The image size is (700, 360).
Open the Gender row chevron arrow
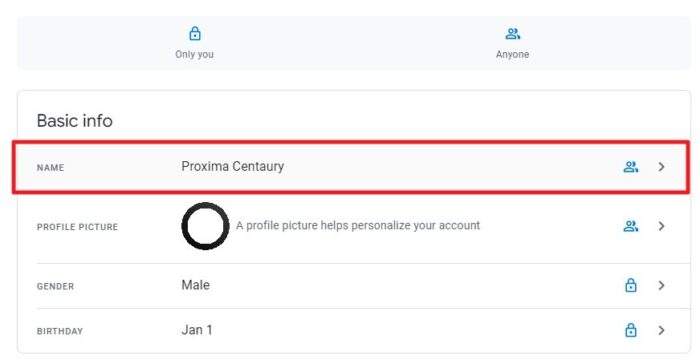[x=661, y=285]
